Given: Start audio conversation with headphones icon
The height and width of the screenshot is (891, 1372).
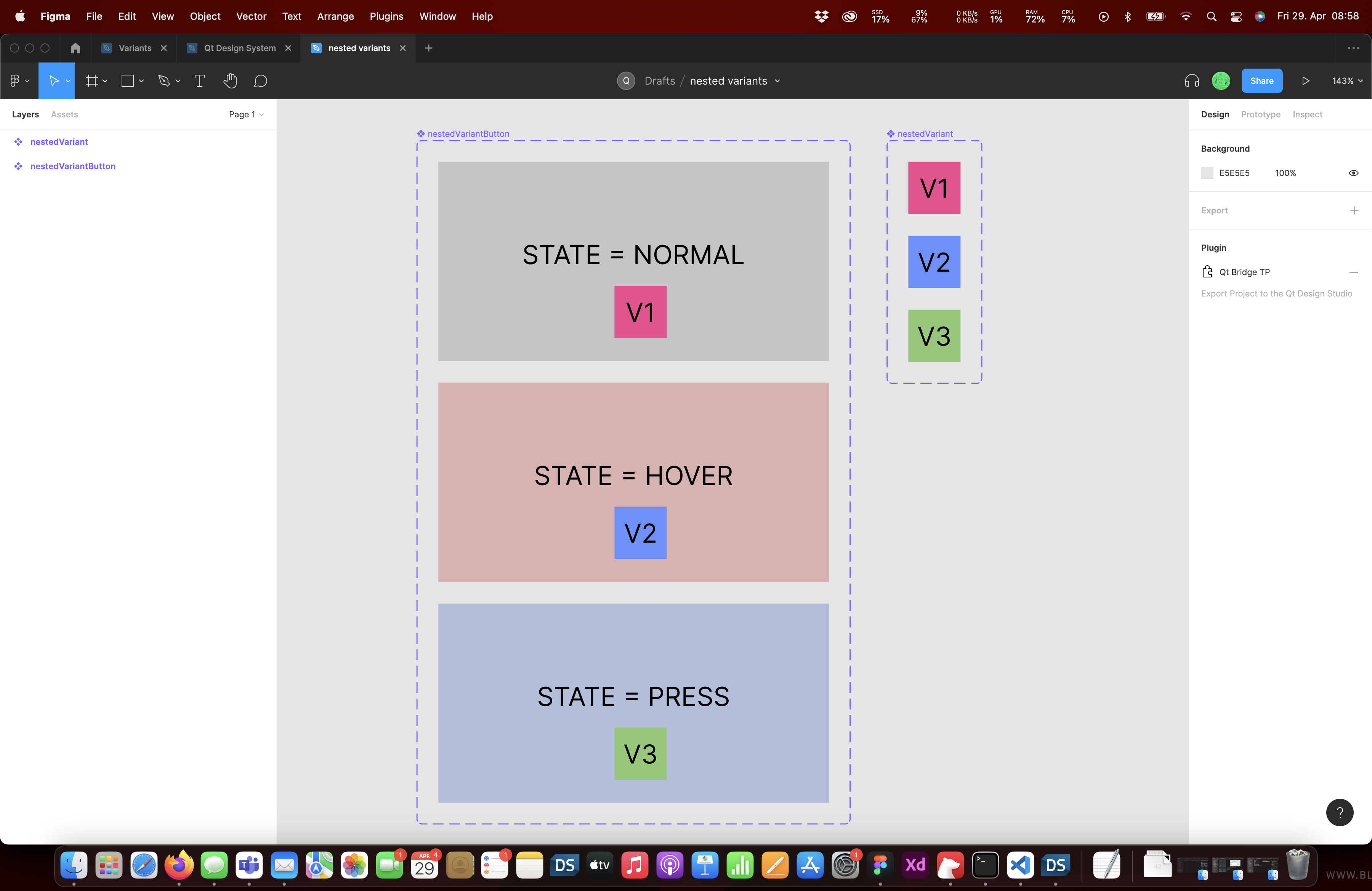Looking at the screenshot, I should (1192, 81).
